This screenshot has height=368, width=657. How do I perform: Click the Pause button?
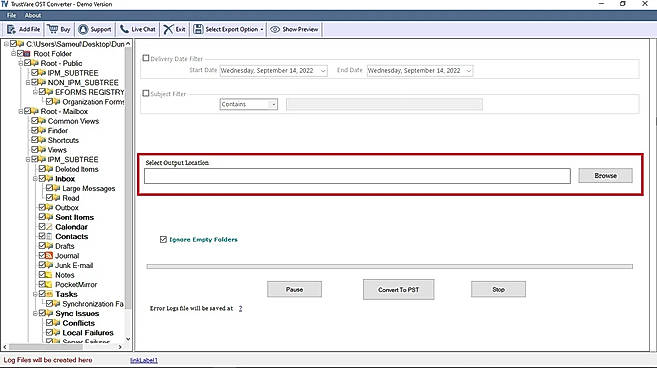coord(294,289)
